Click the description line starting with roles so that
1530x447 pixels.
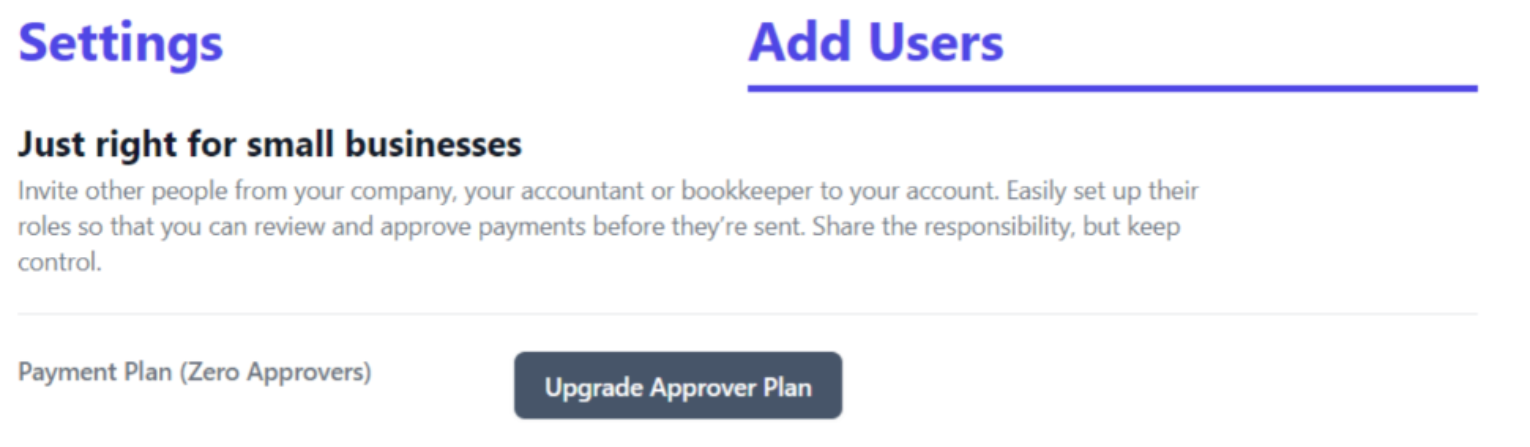tap(599, 228)
